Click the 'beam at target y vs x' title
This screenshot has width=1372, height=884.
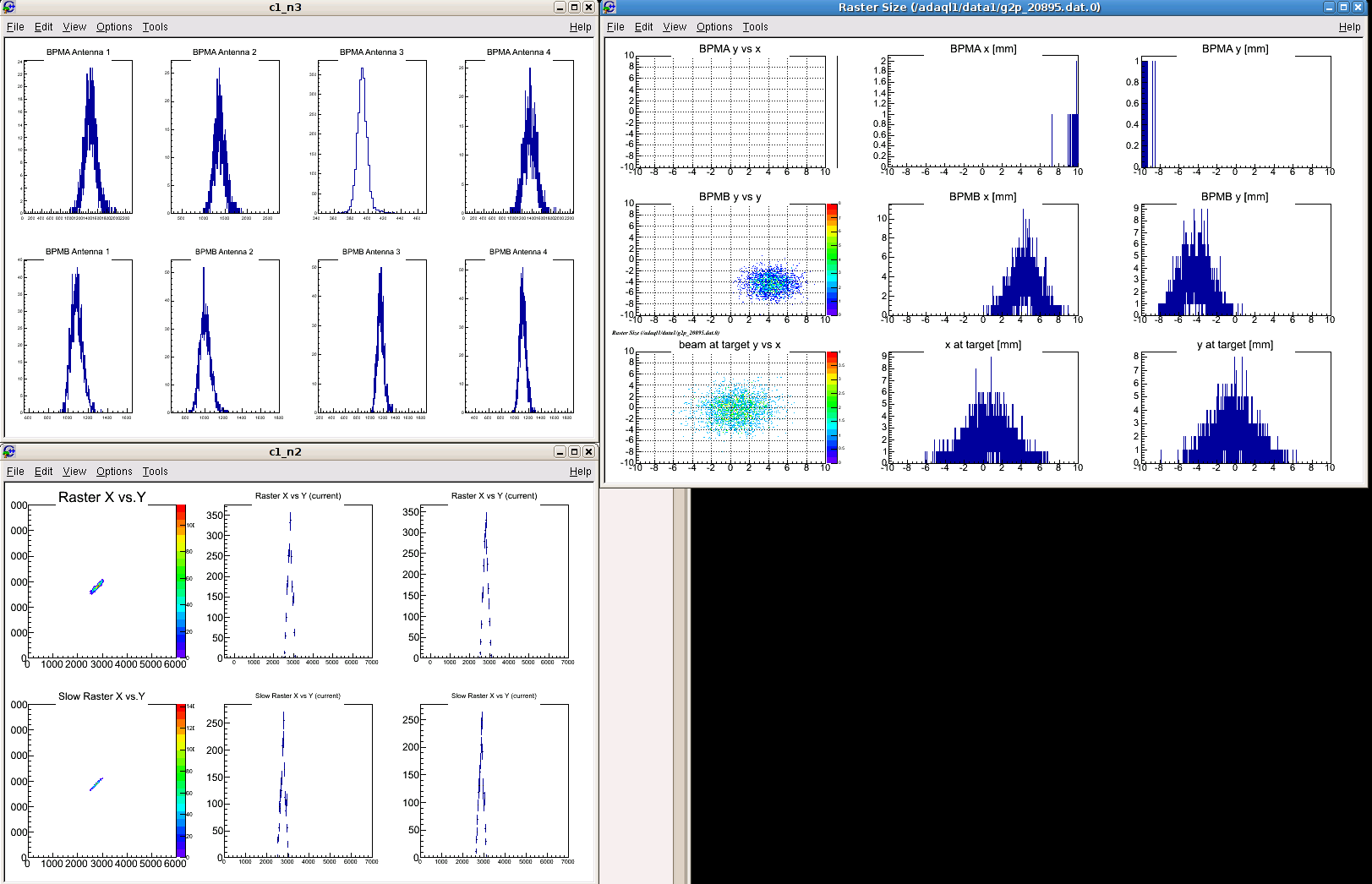tap(730, 345)
